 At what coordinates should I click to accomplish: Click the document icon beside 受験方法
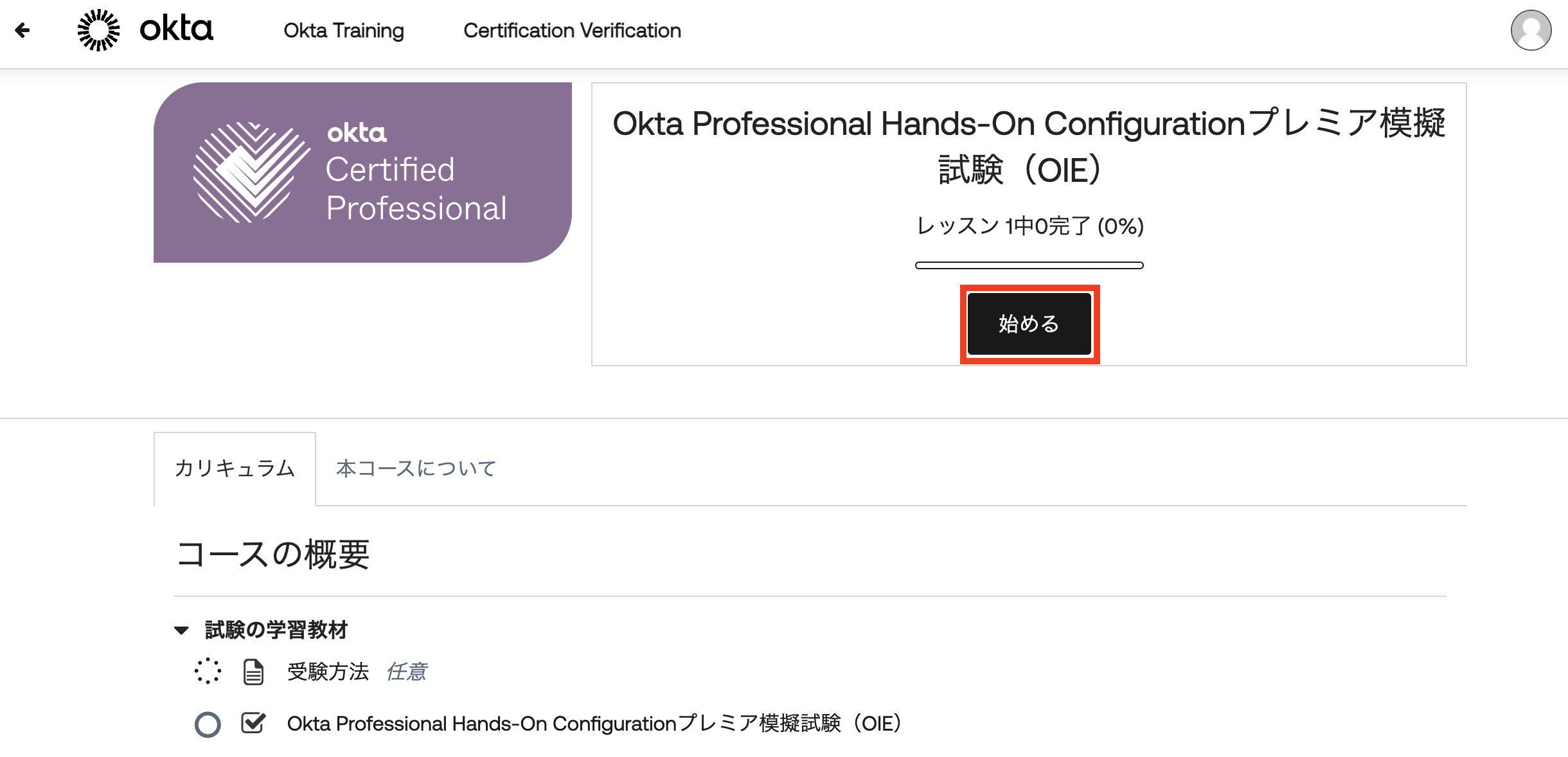(x=253, y=672)
